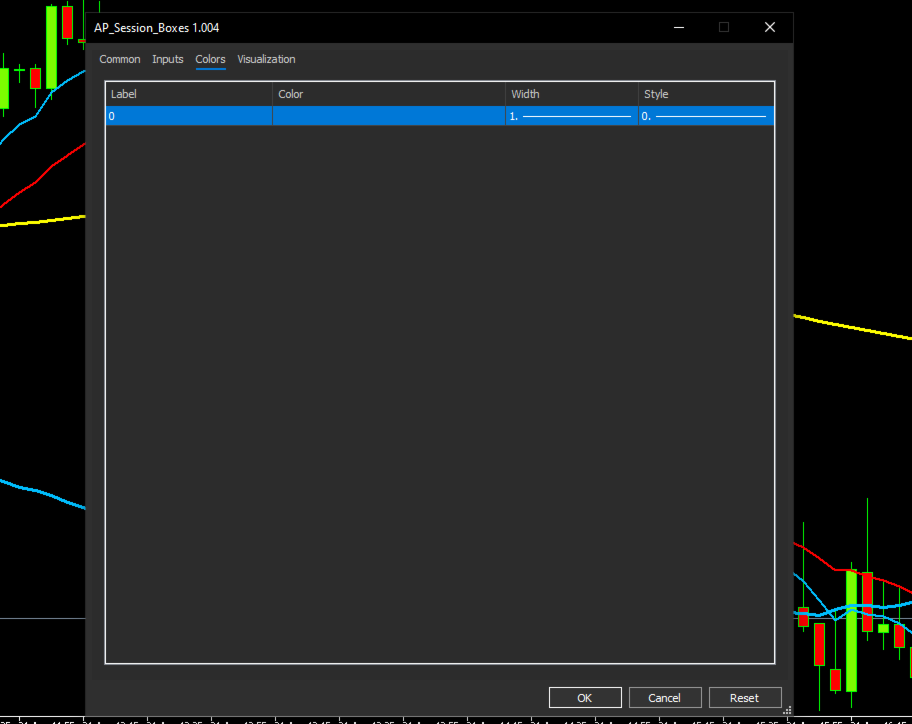This screenshot has width=912, height=724.
Task: Open the Inputs tab
Action: 168,59
